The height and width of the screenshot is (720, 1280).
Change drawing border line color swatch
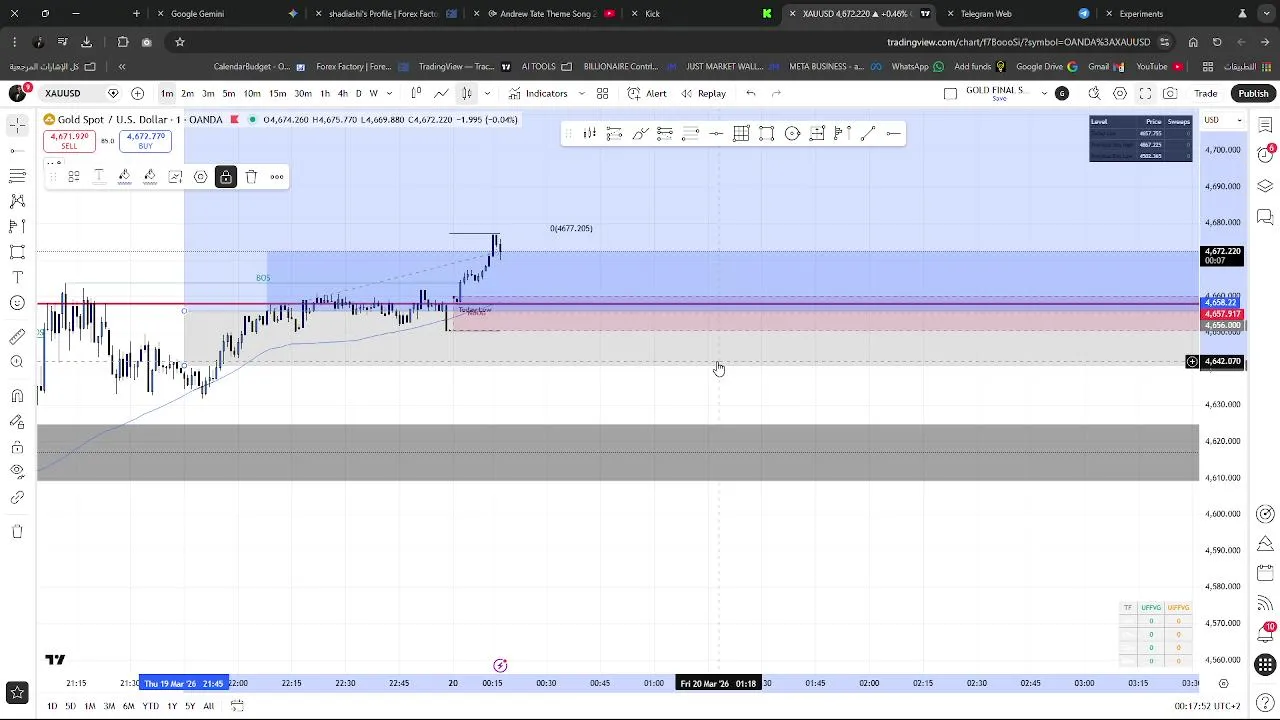coord(124,177)
